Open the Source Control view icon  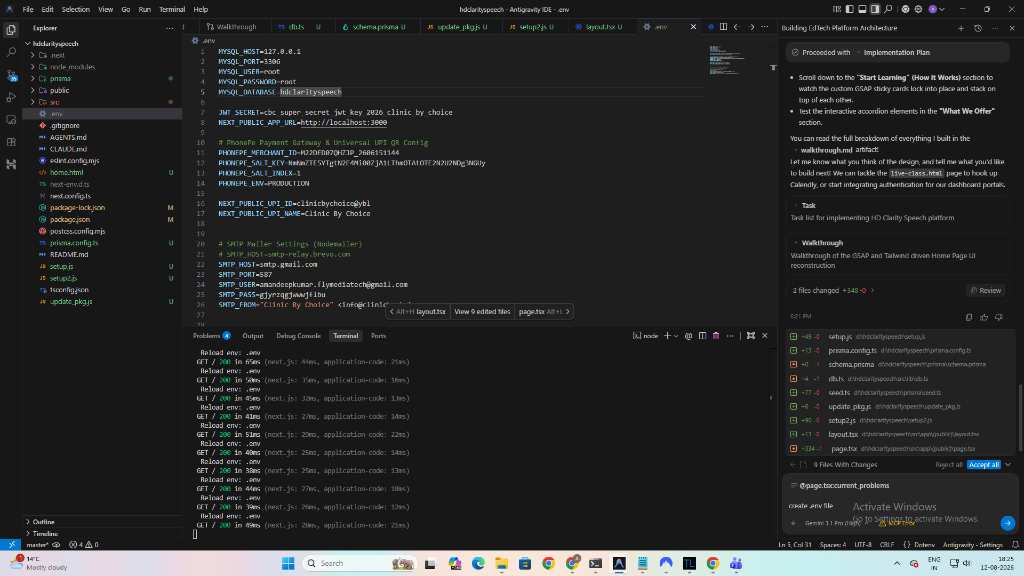click(x=11, y=75)
